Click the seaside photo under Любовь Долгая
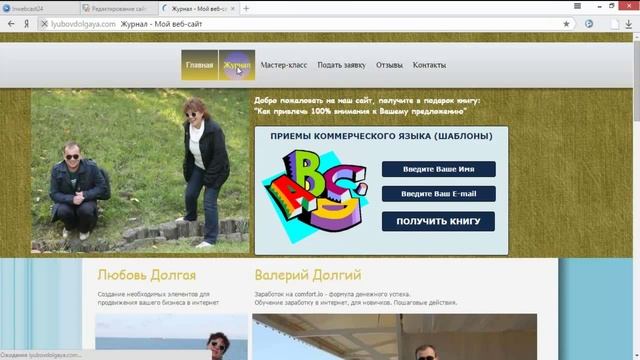Image resolution: width=640 pixels, height=360 pixels. (171, 337)
